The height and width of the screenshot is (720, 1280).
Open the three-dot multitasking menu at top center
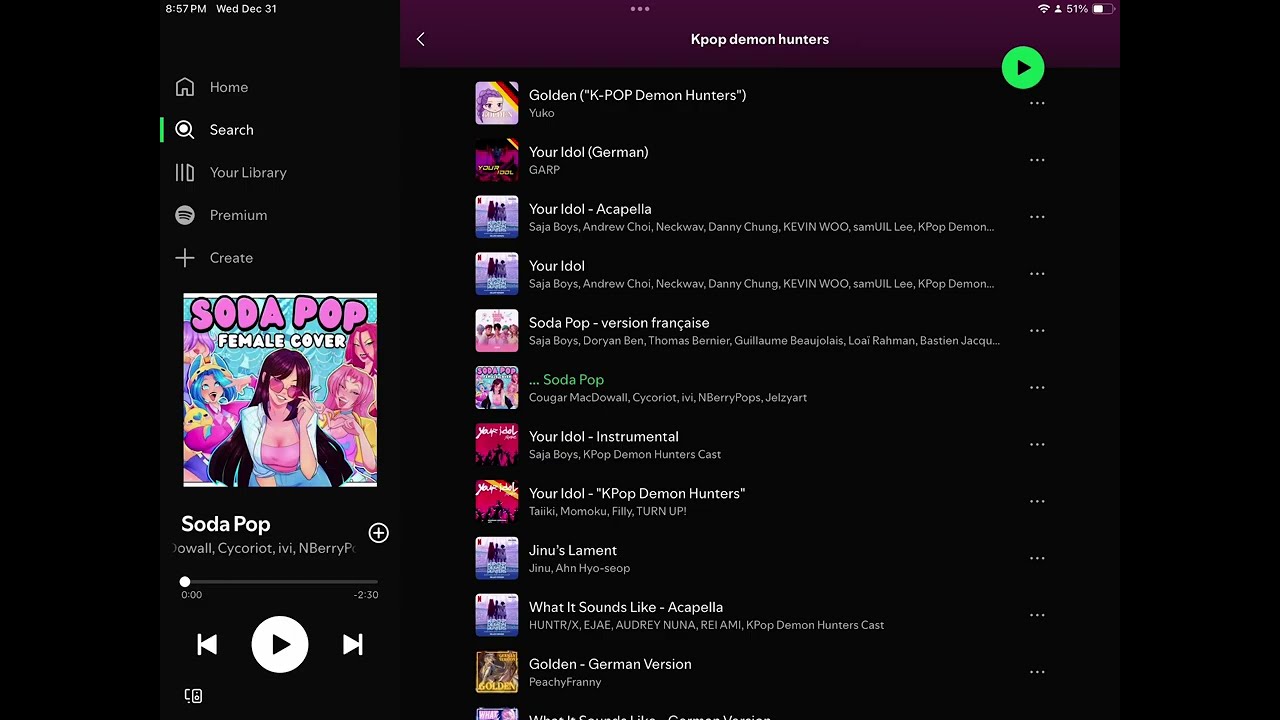coord(640,9)
